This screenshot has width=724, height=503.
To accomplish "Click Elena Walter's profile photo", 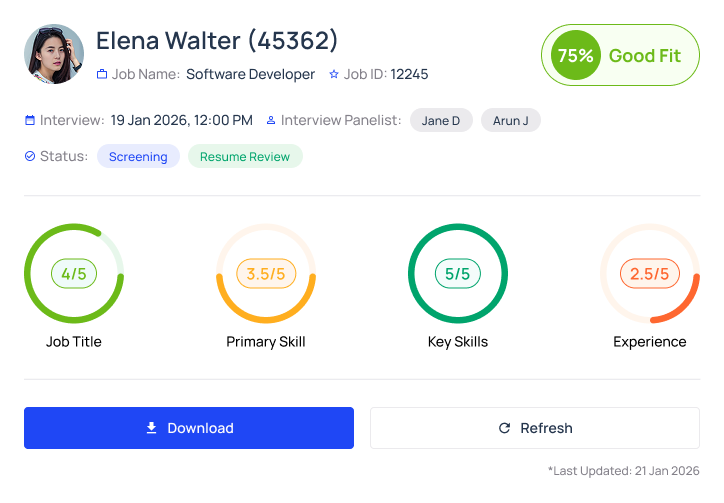I will (54, 54).
